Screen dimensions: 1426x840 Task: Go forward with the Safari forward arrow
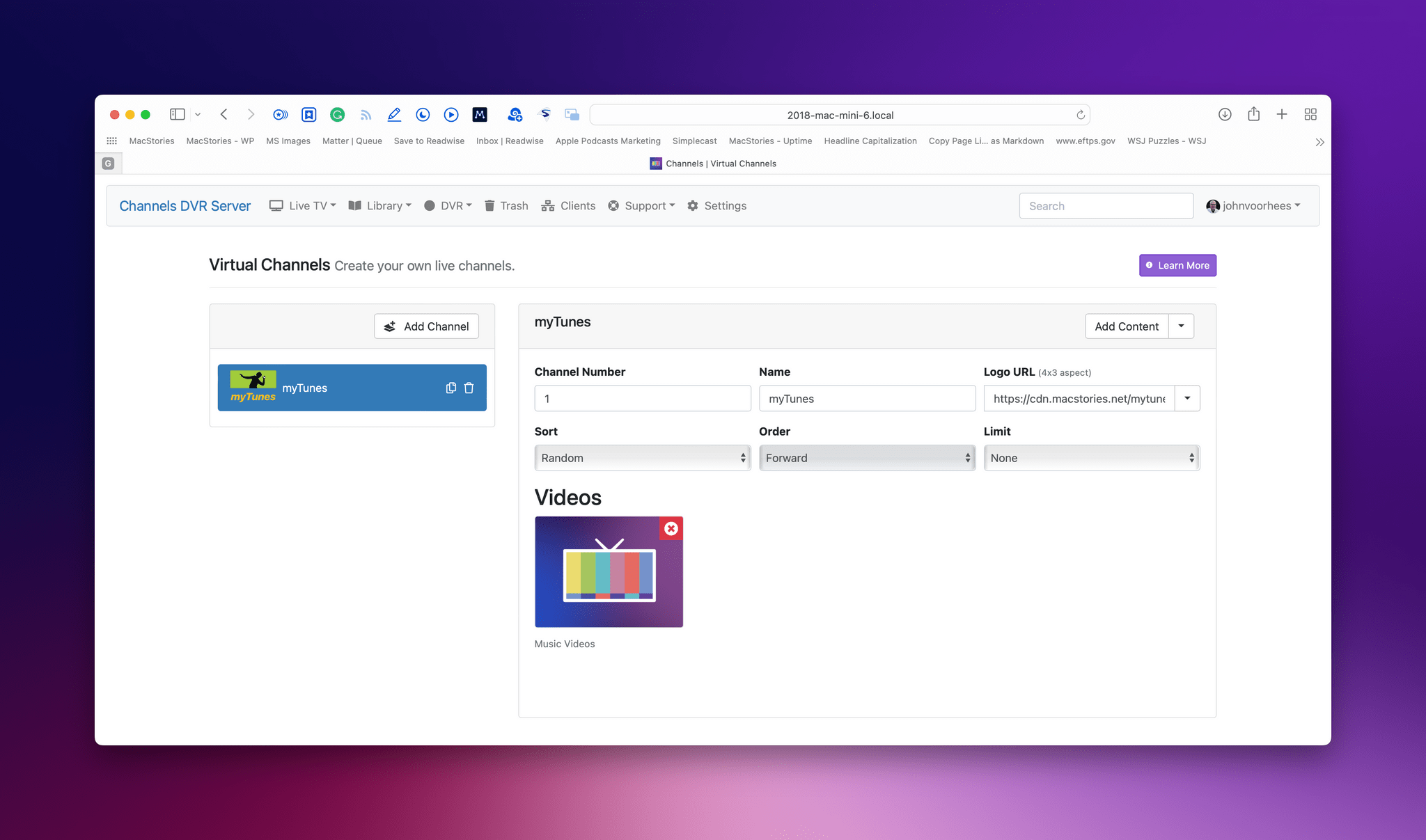251,114
